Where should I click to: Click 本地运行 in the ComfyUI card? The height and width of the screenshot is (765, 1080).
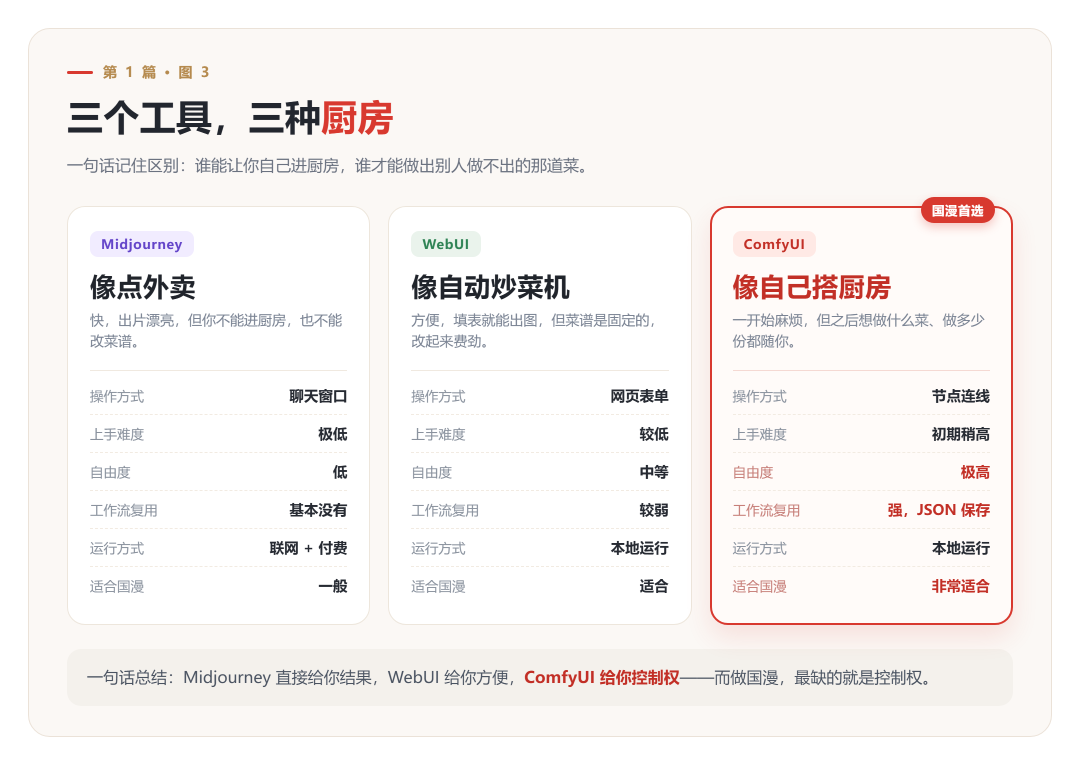(961, 548)
